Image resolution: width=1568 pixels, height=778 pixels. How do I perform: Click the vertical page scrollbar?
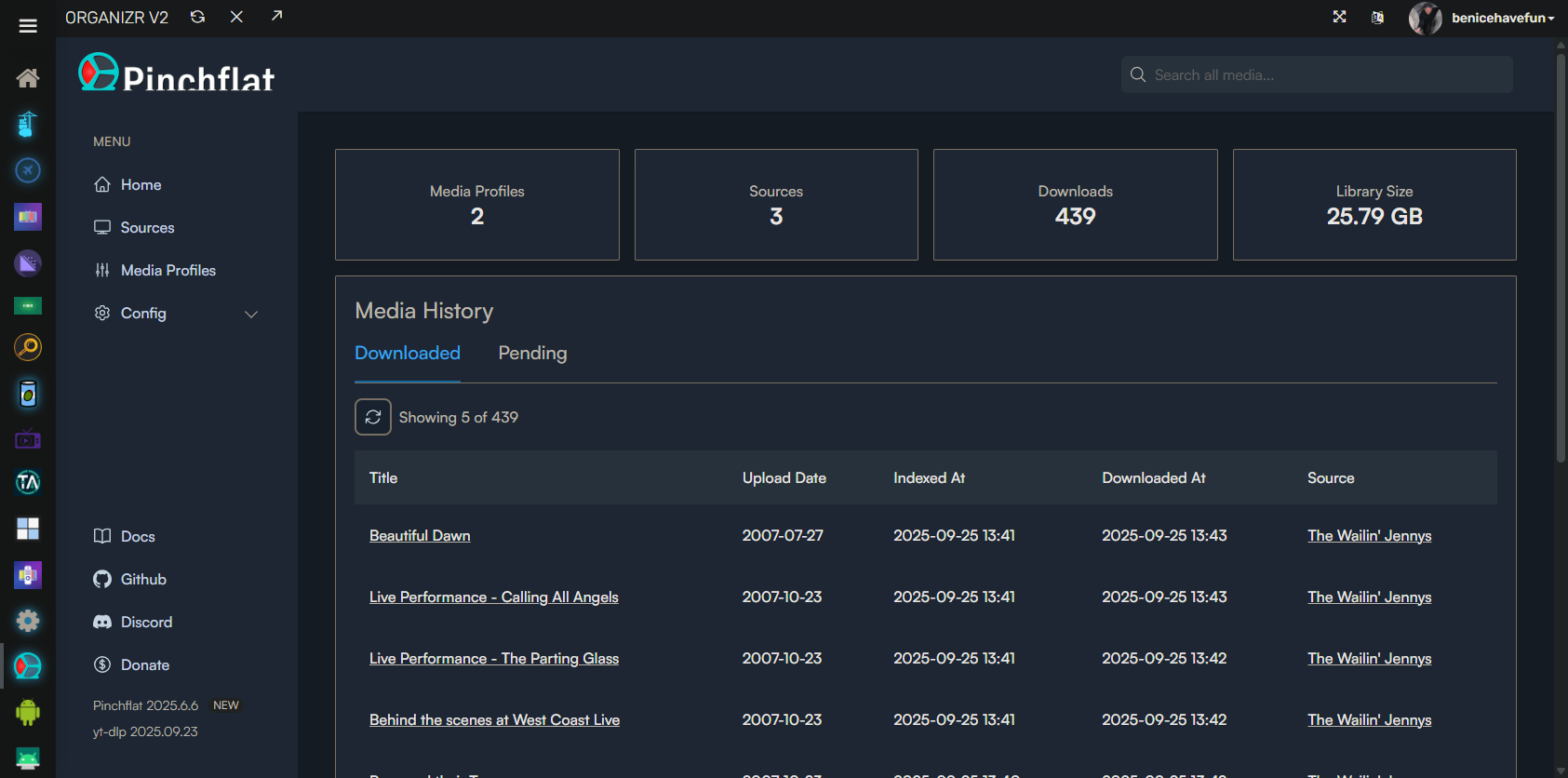click(1561, 261)
